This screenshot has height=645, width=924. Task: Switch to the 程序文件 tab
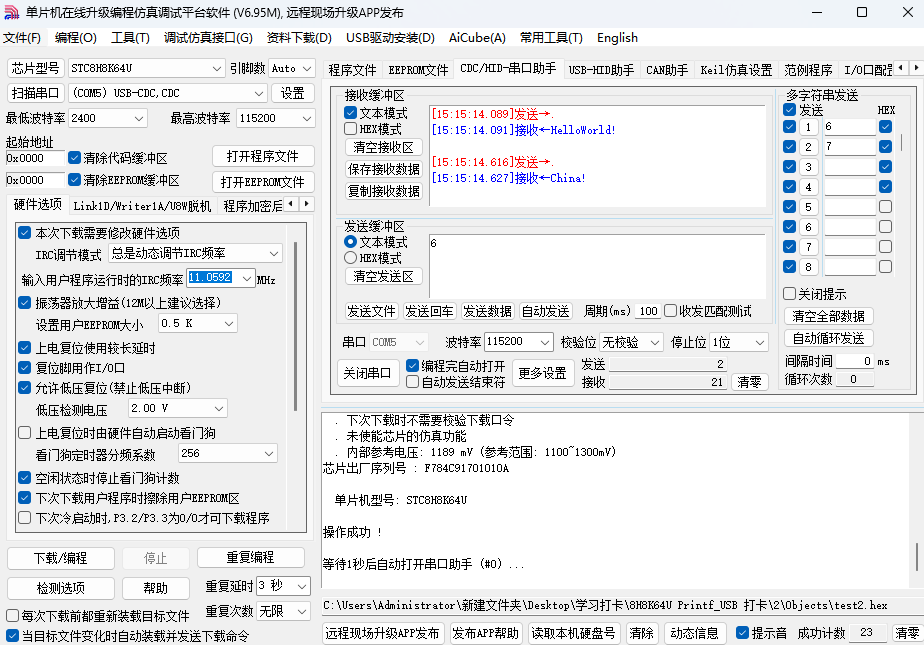tap(352, 70)
